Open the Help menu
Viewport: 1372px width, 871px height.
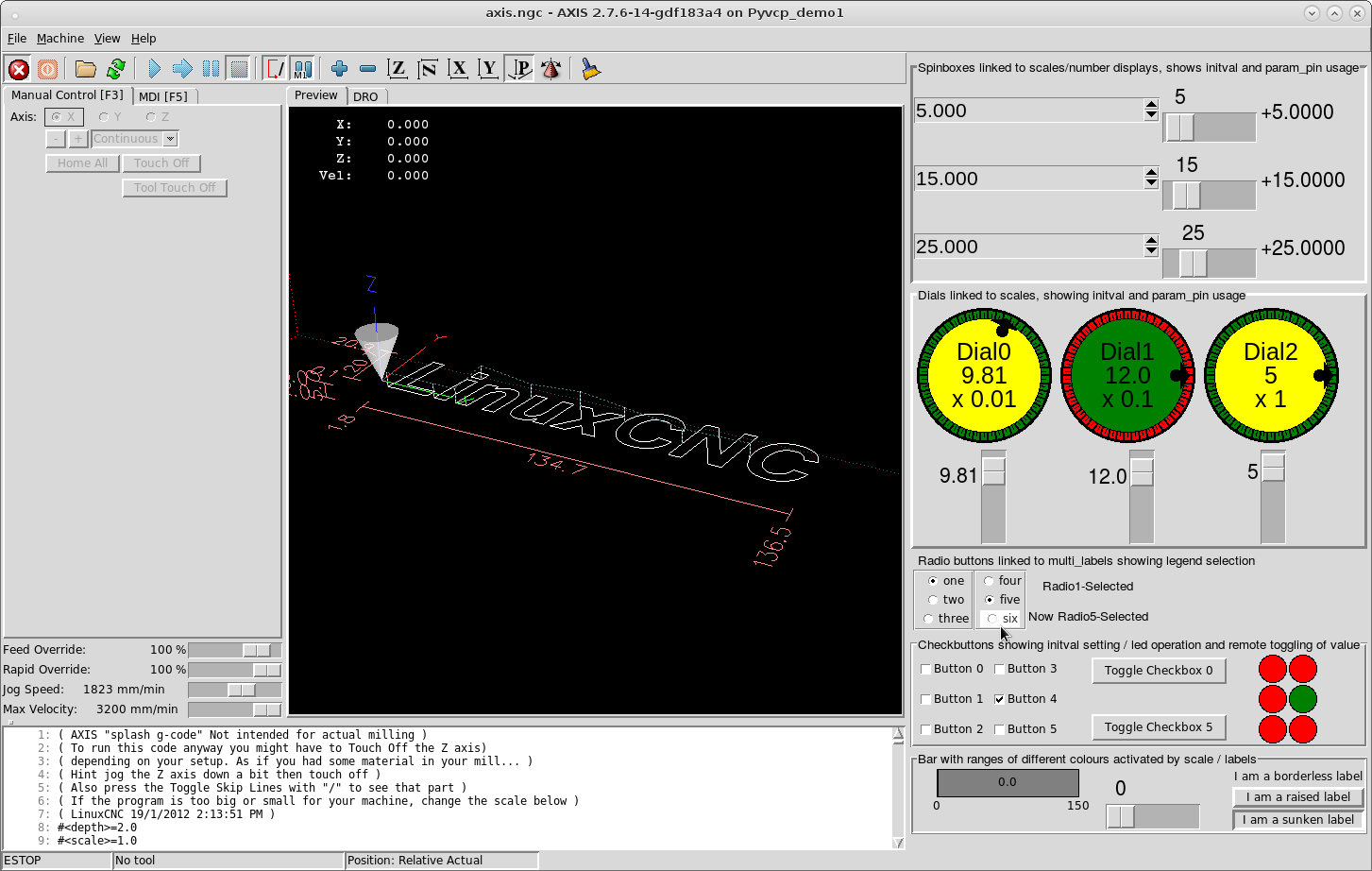pos(144,39)
